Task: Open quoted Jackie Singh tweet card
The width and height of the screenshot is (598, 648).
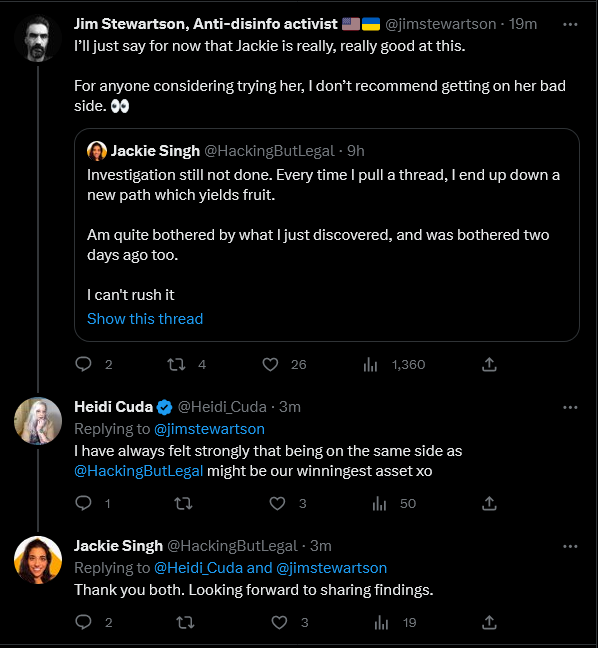Action: click(327, 235)
